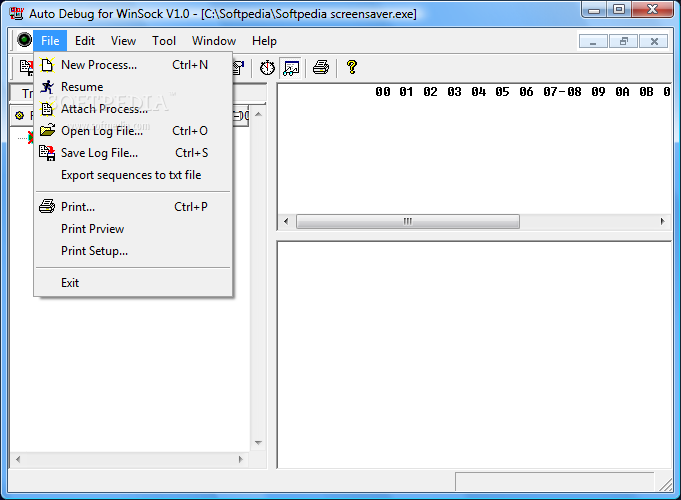Toggle the window-with-glasses toolbar icon
681x500 pixels.
coord(291,68)
